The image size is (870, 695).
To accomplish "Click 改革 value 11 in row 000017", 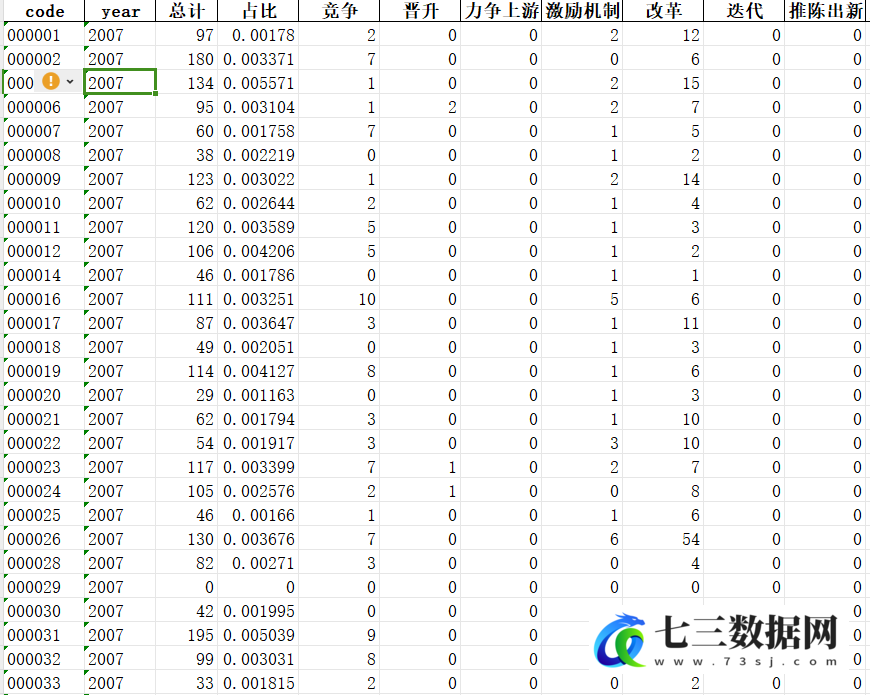I will click(663, 323).
